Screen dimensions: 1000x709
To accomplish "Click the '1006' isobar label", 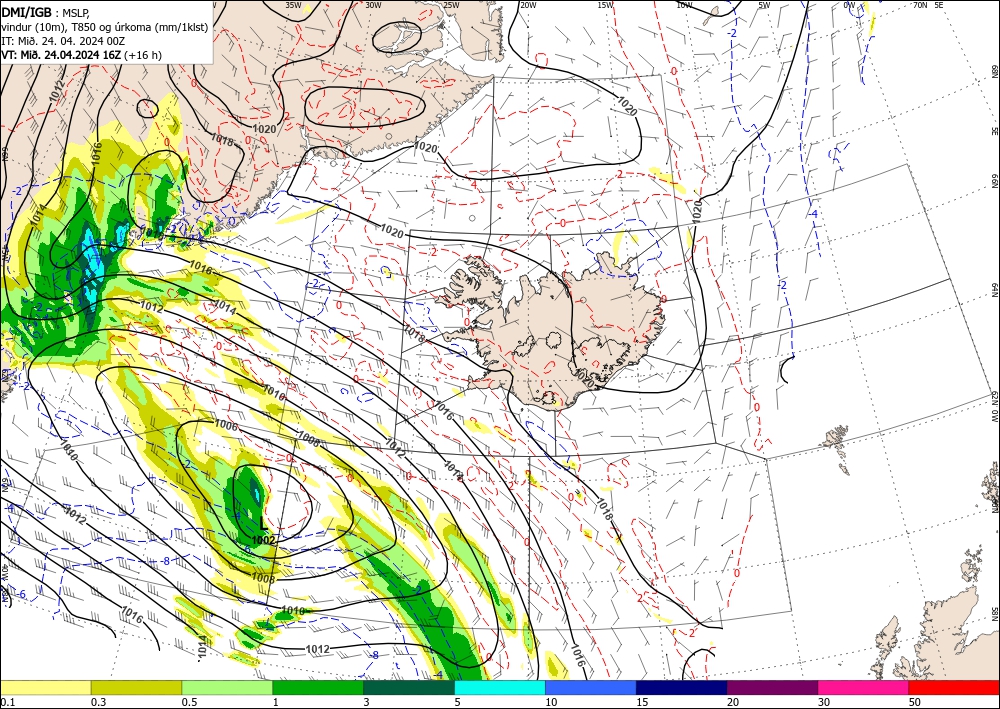I will 226,424.
